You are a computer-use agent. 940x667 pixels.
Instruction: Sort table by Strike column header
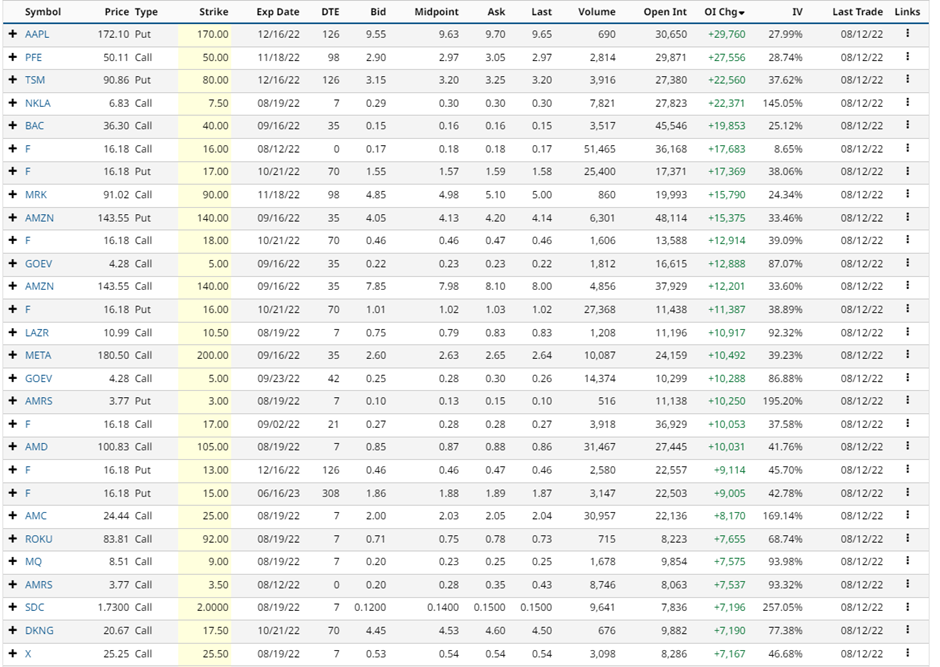213,12
